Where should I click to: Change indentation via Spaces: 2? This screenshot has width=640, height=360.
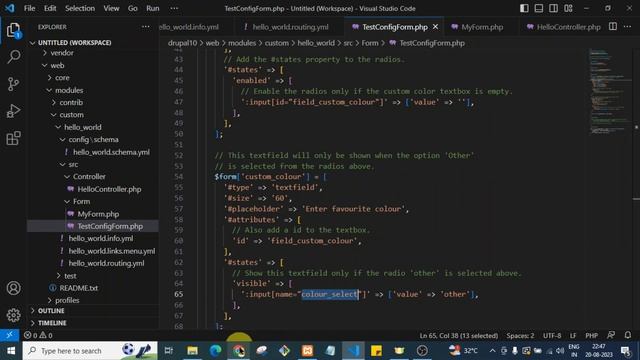coord(520,335)
